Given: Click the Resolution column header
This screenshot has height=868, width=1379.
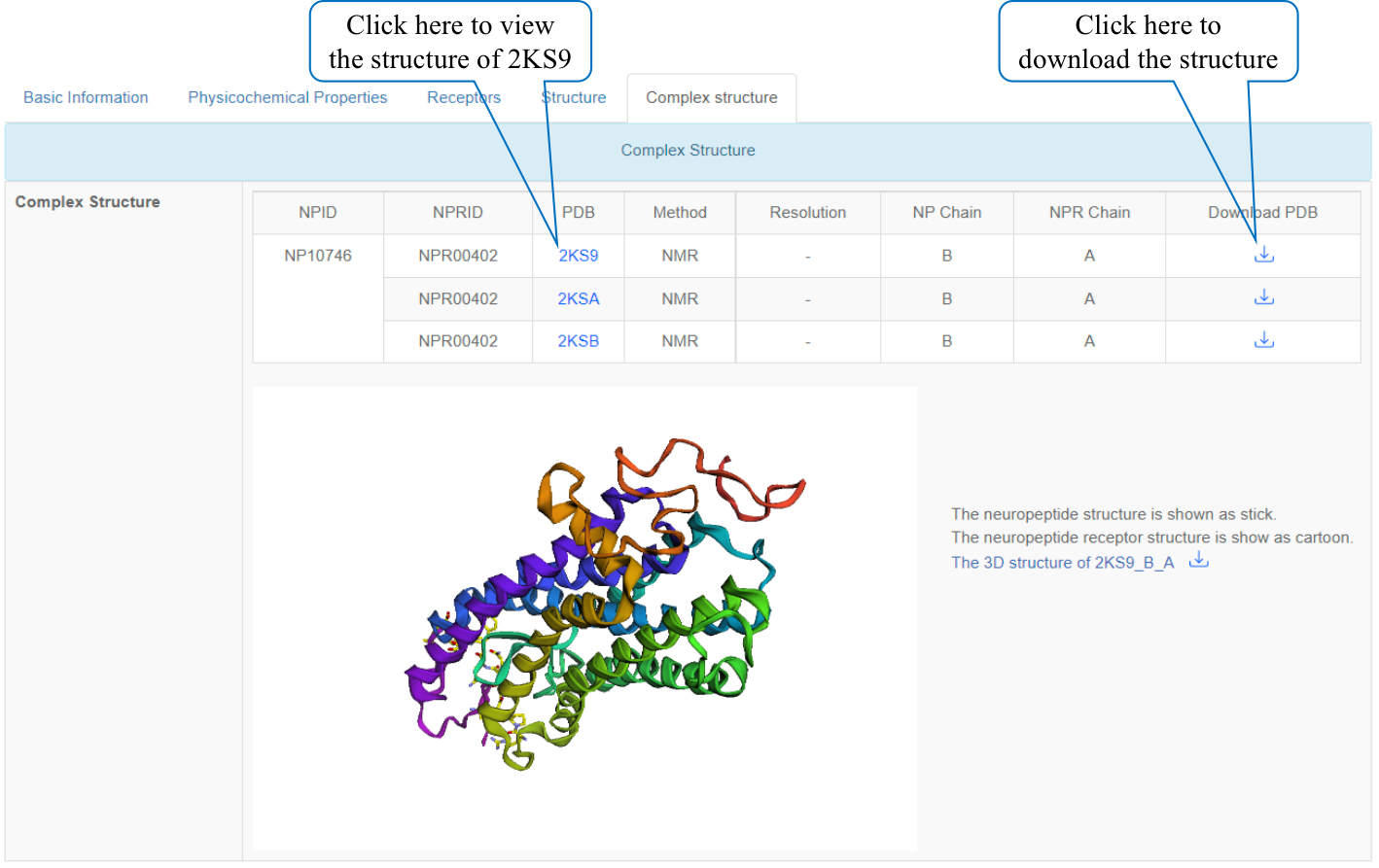Looking at the screenshot, I should [x=807, y=213].
